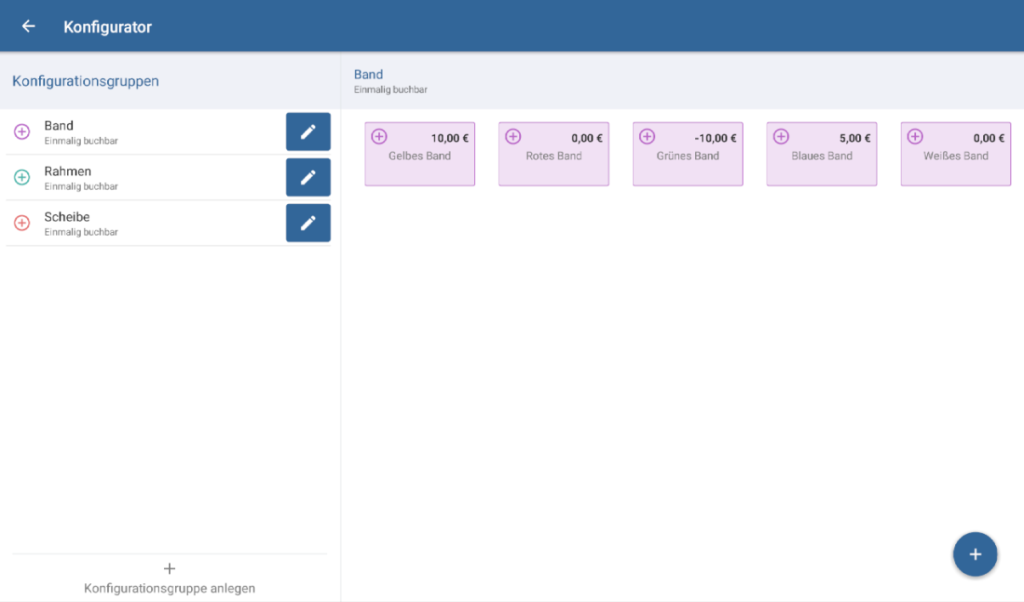Edit the Rahmen group with pencil icon
The image size is (1024, 602).
308,177
